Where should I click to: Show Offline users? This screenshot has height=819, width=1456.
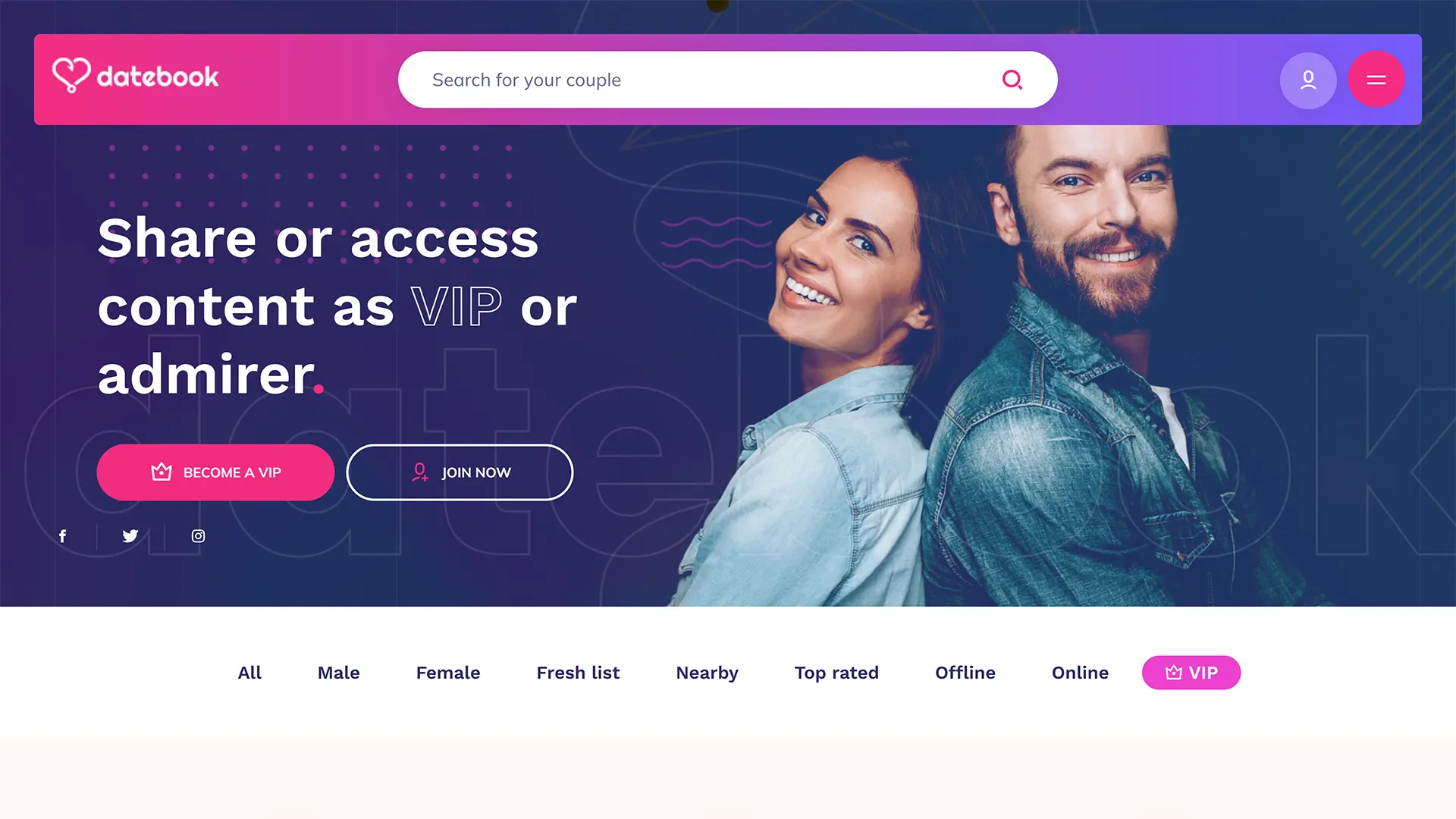click(965, 673)
